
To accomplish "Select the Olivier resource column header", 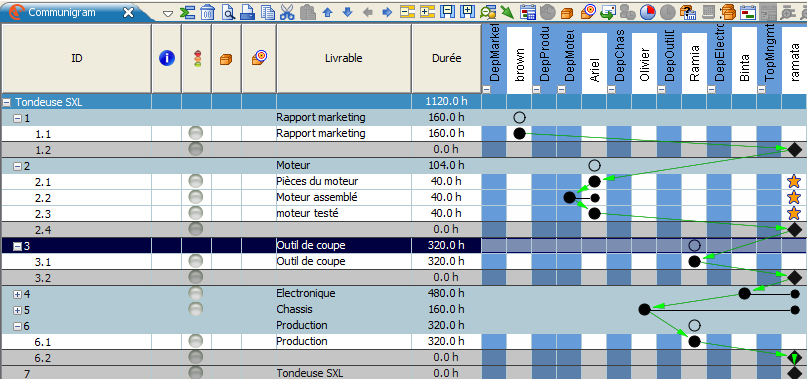I will click(x=644, y=63).
